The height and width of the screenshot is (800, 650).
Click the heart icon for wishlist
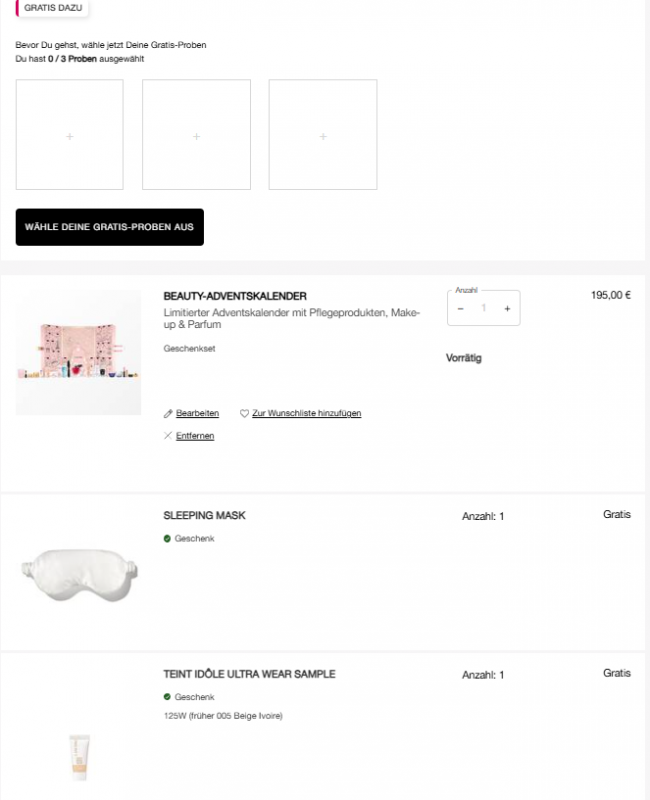(x=244, y=413)
